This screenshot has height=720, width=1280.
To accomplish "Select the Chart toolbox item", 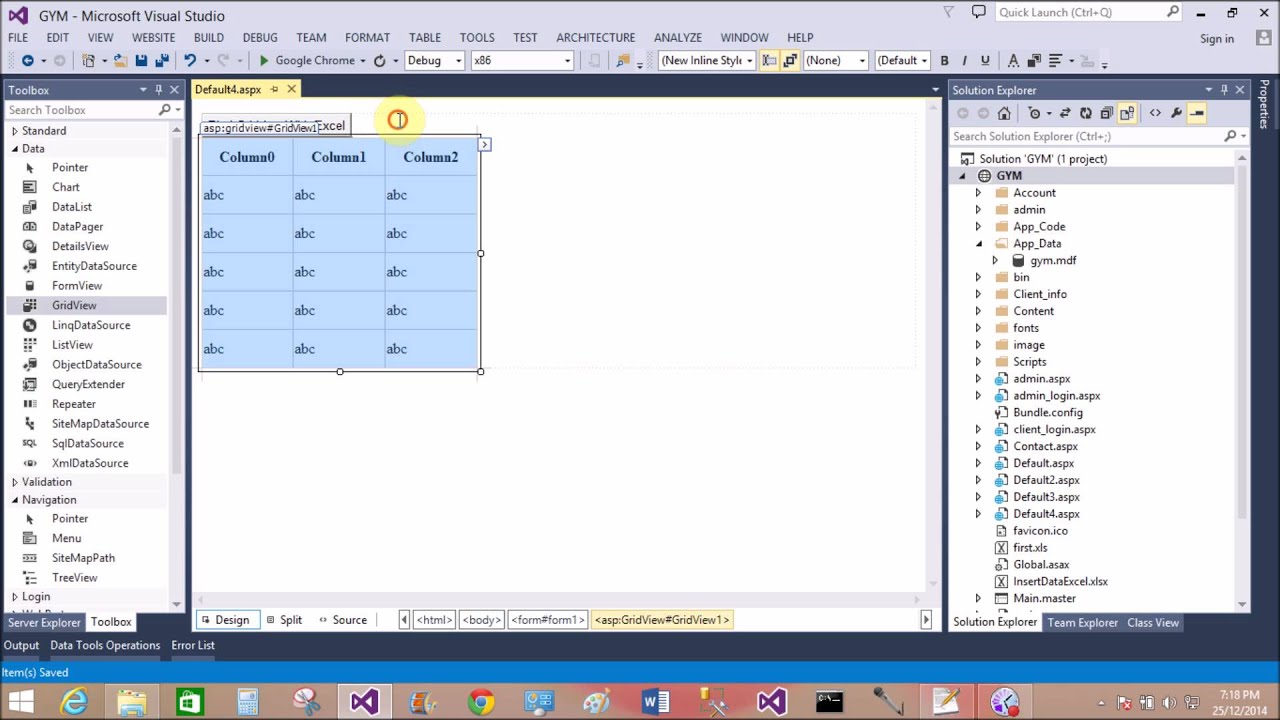I will click(x=66, y=187).
